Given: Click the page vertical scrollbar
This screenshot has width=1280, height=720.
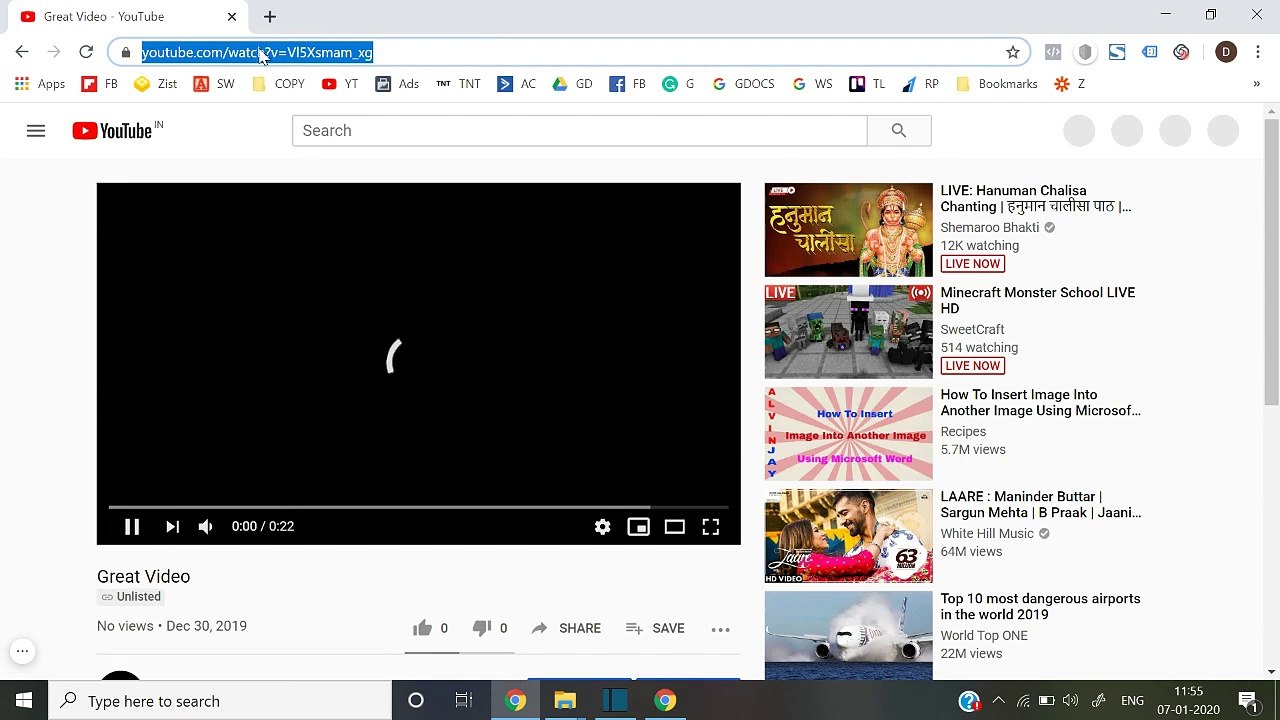Looking at the screenshot, I should tap(1271, 260).
